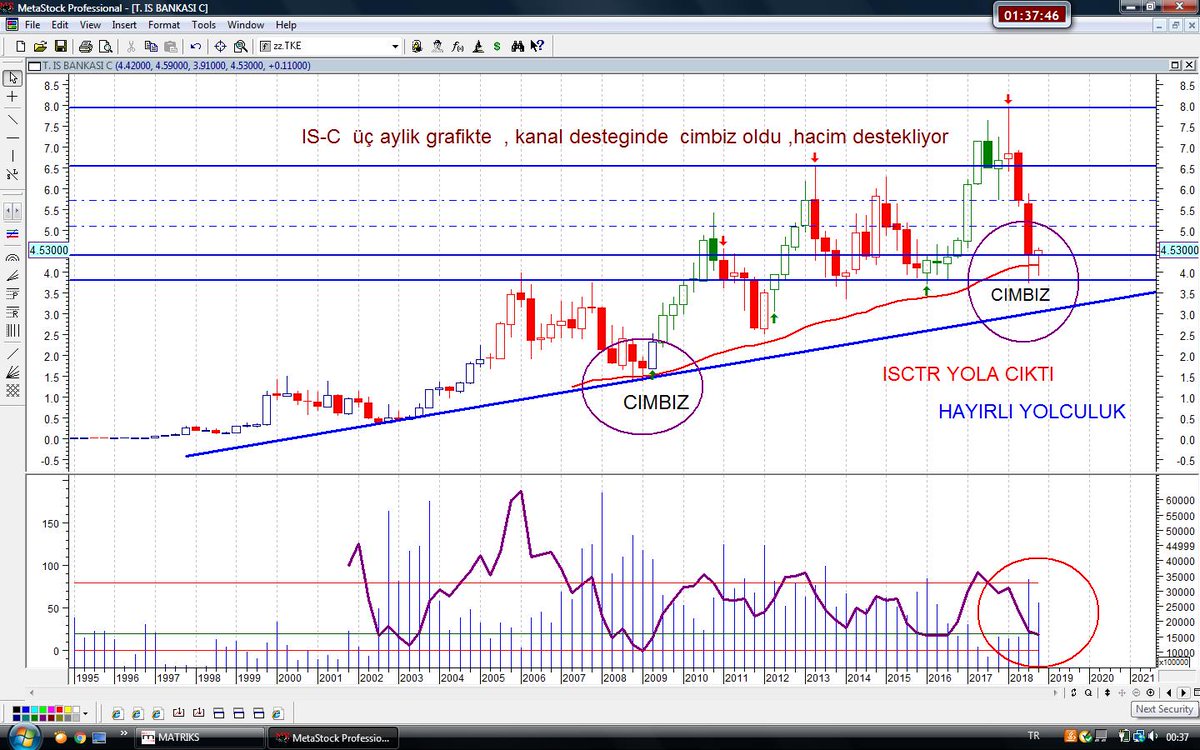Open the Help menu
1200x750 pixels.
(286, 24)
